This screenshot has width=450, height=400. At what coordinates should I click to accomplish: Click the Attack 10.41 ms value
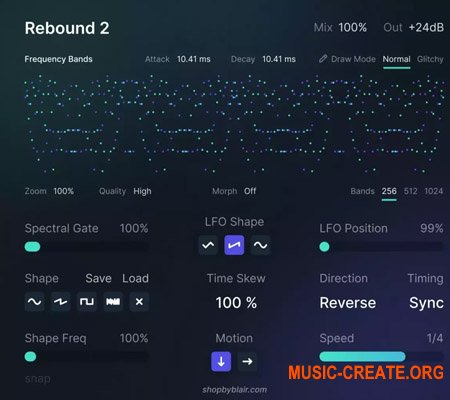coord(194,59)
